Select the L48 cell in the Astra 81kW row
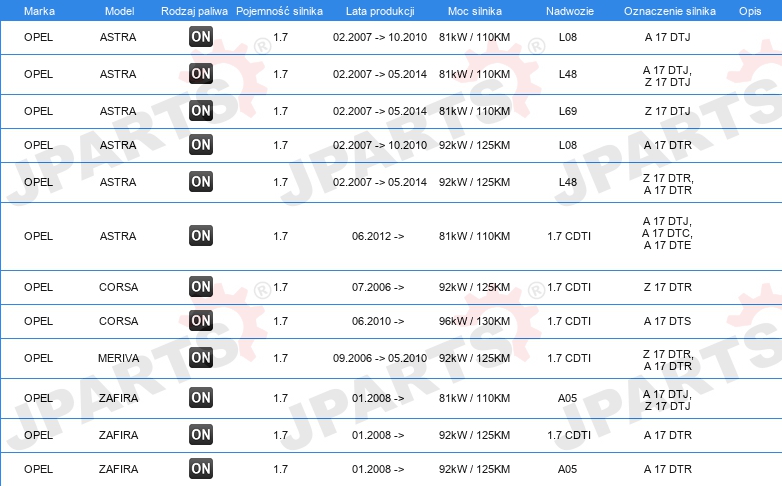Viewport: 782px width, 486px height. coord(568,74)
